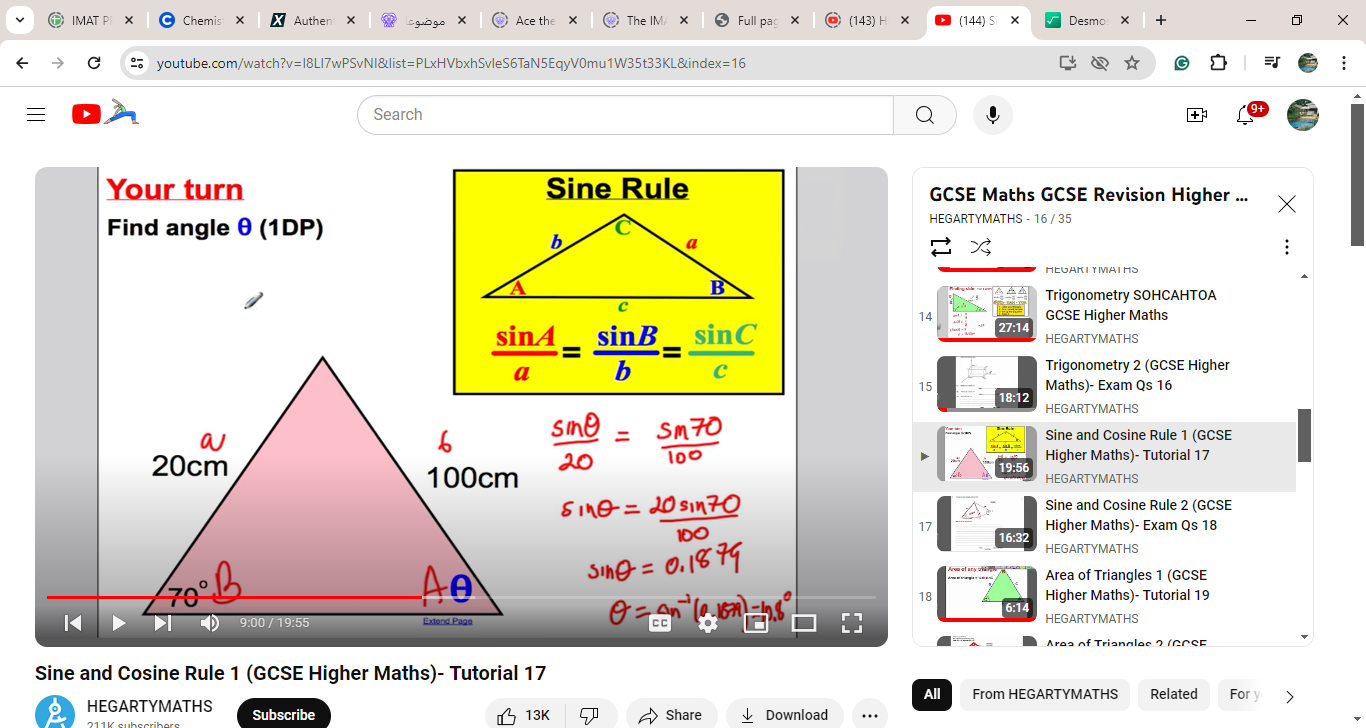This screenshot has height=728, width=1366.
Task: Search with voice microphone
Action: click(x=992, y=115)
